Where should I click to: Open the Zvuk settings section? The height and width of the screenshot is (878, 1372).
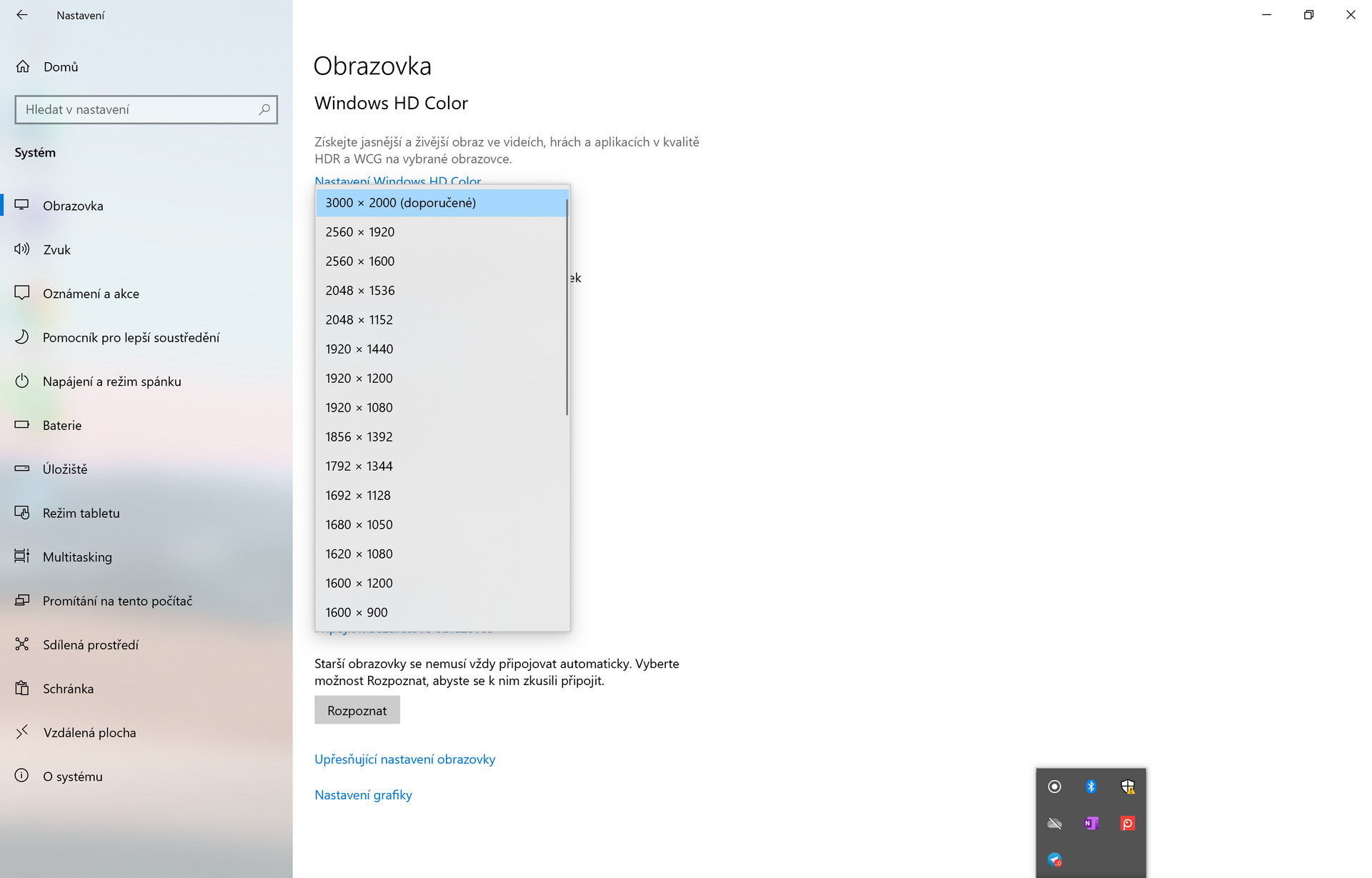tap(56, 249)
